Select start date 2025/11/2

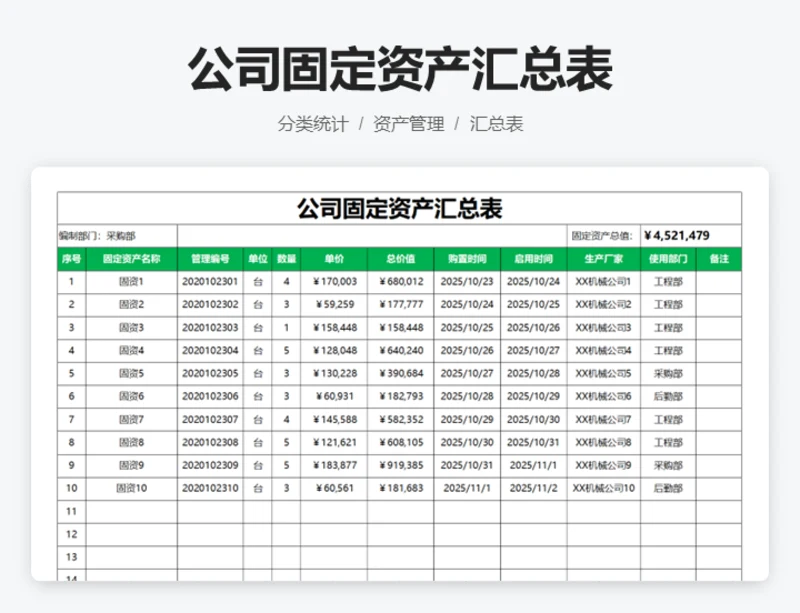pos(534,488)
